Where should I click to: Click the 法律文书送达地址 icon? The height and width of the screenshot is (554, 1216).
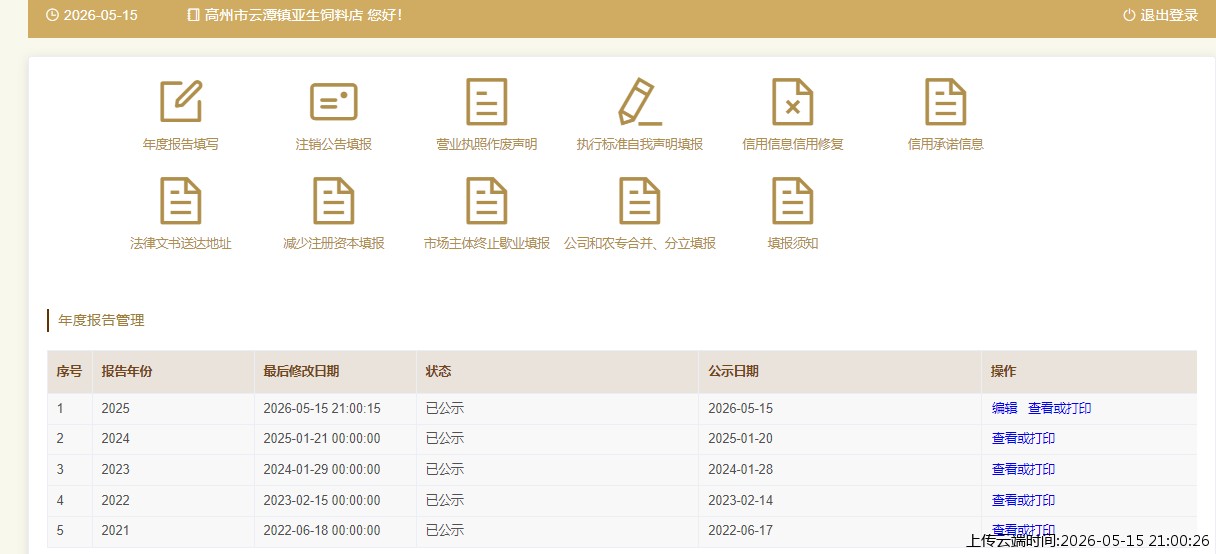click(x=181, y=200)
